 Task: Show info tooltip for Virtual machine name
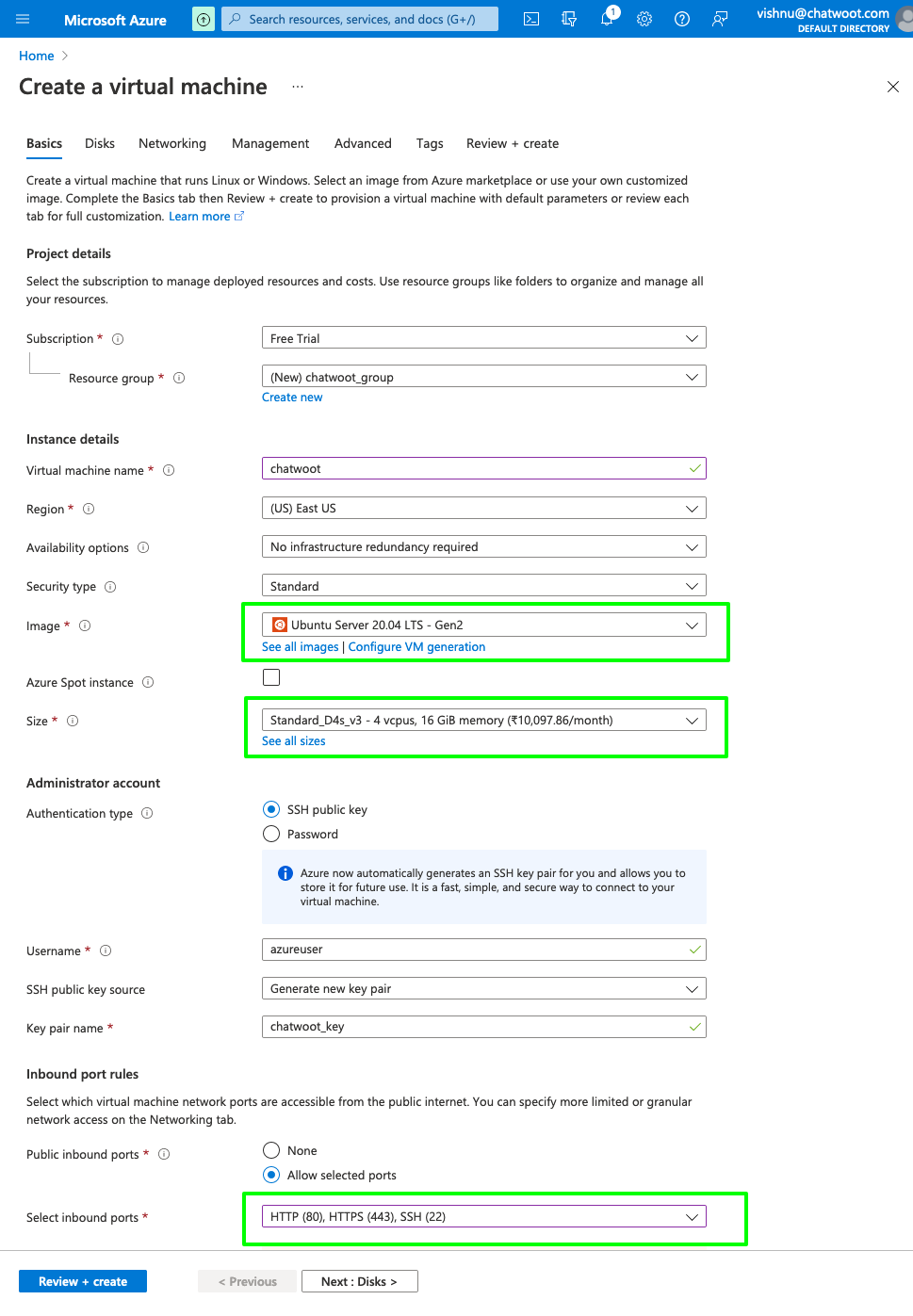pos(169,470)
